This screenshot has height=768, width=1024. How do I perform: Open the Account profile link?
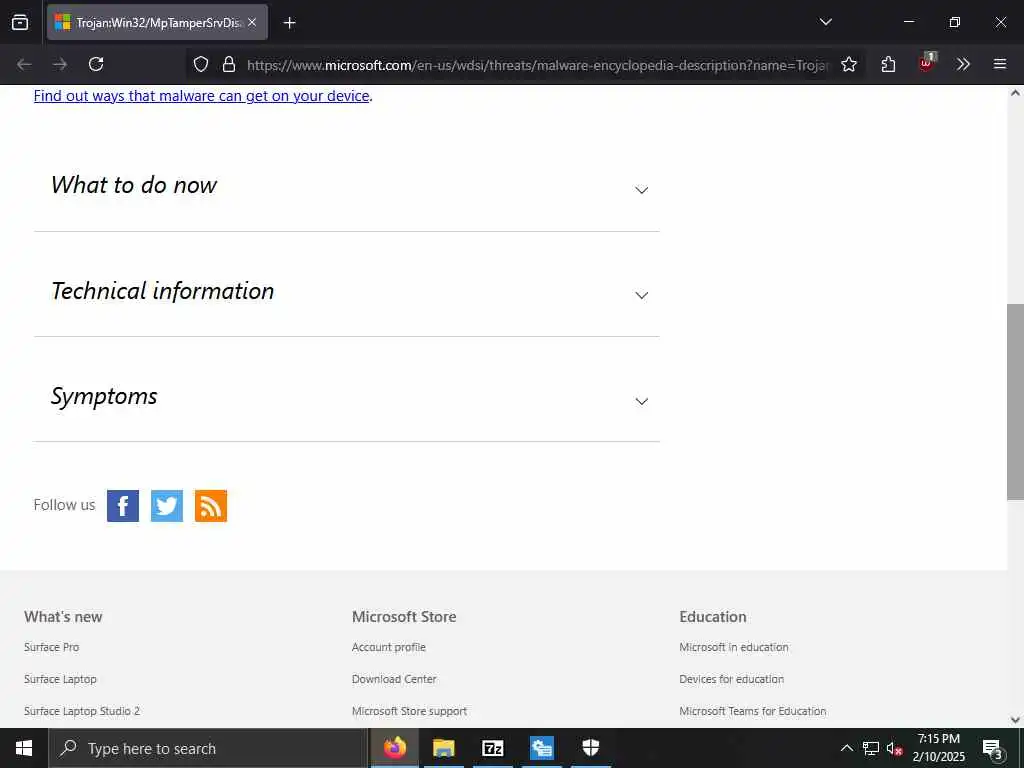[389, 647]
